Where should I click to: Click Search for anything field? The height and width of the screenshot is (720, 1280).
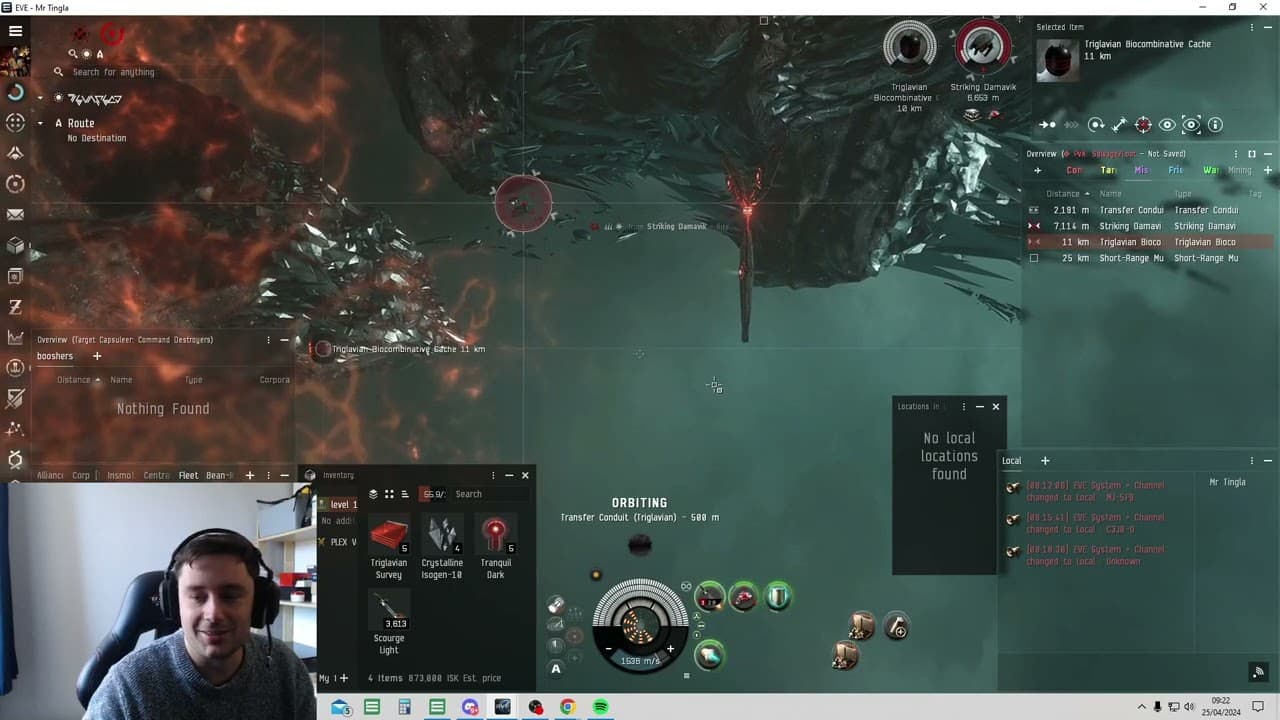pyautogui.click(x=113, y=72)
